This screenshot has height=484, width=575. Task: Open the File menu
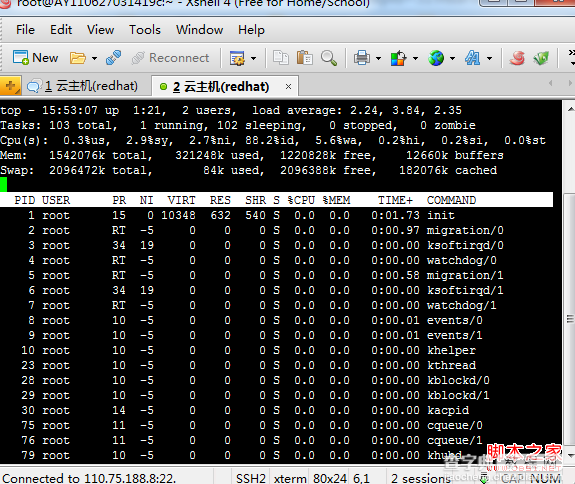click(x=25, y=30)
